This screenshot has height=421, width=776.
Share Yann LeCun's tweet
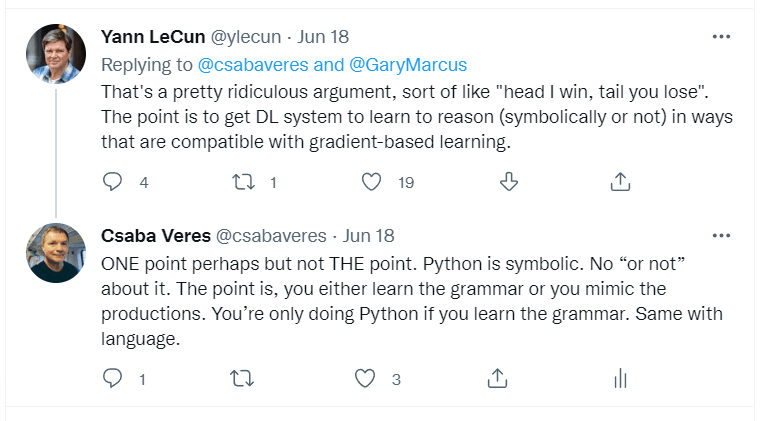(x=620, y=182)
